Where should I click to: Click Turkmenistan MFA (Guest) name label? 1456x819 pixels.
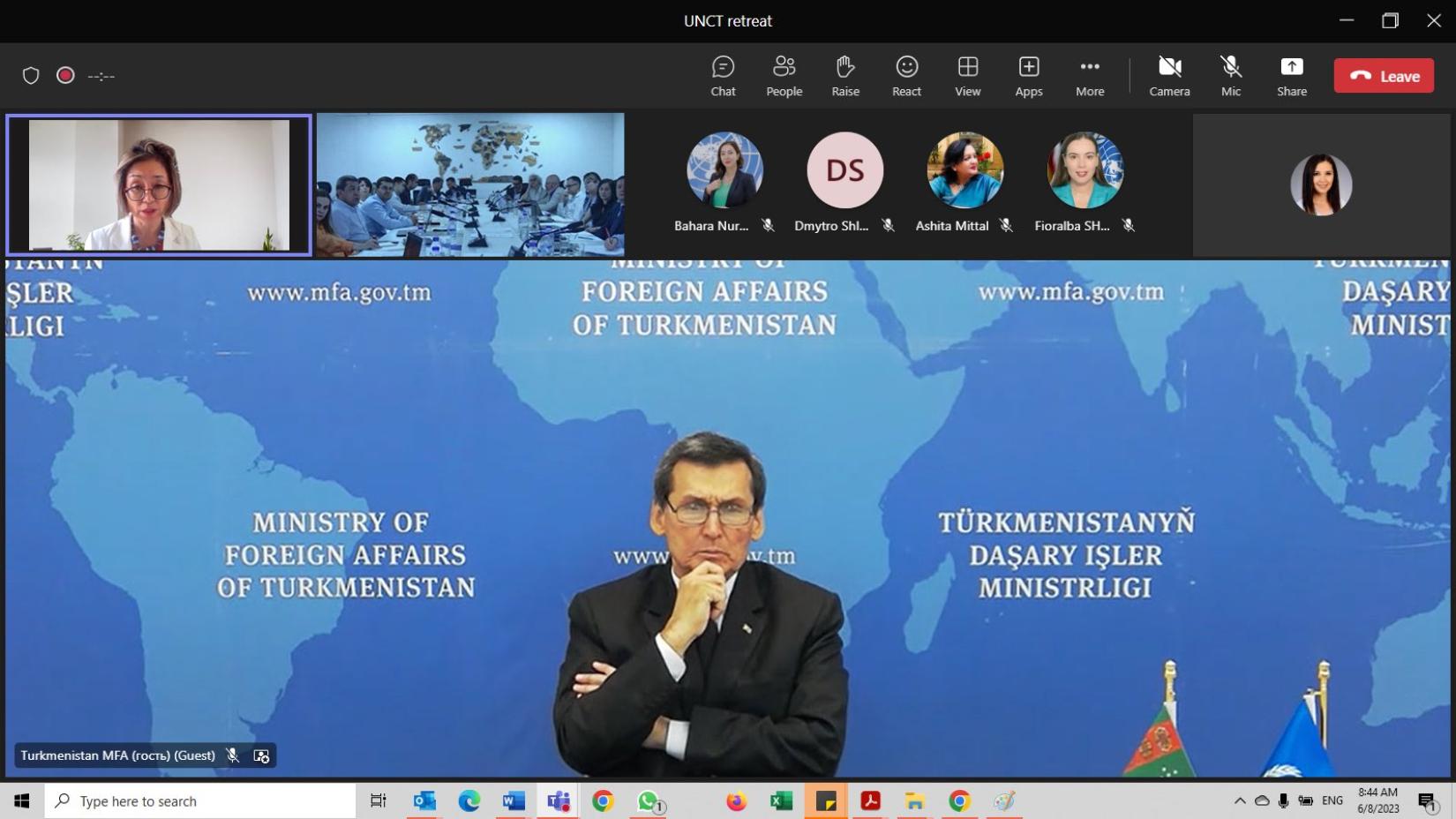(x=117, y=755)
